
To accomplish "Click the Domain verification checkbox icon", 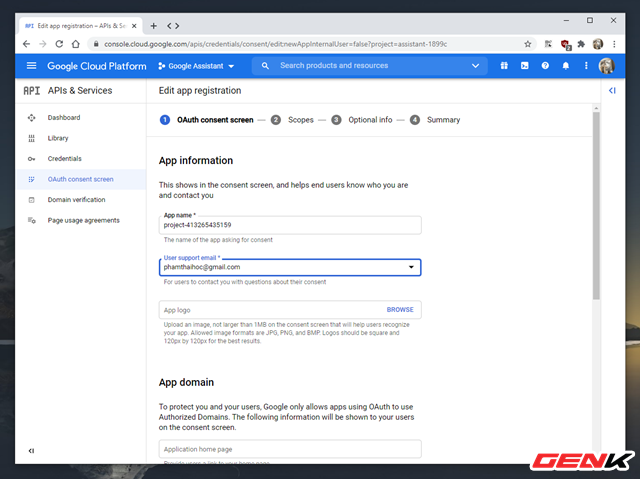I will (x=31, y=200).
